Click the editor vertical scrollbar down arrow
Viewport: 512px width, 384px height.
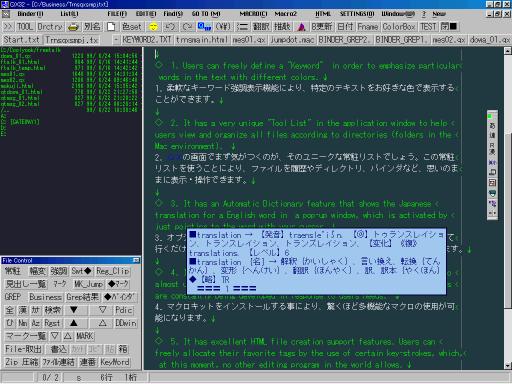point(508,366)
